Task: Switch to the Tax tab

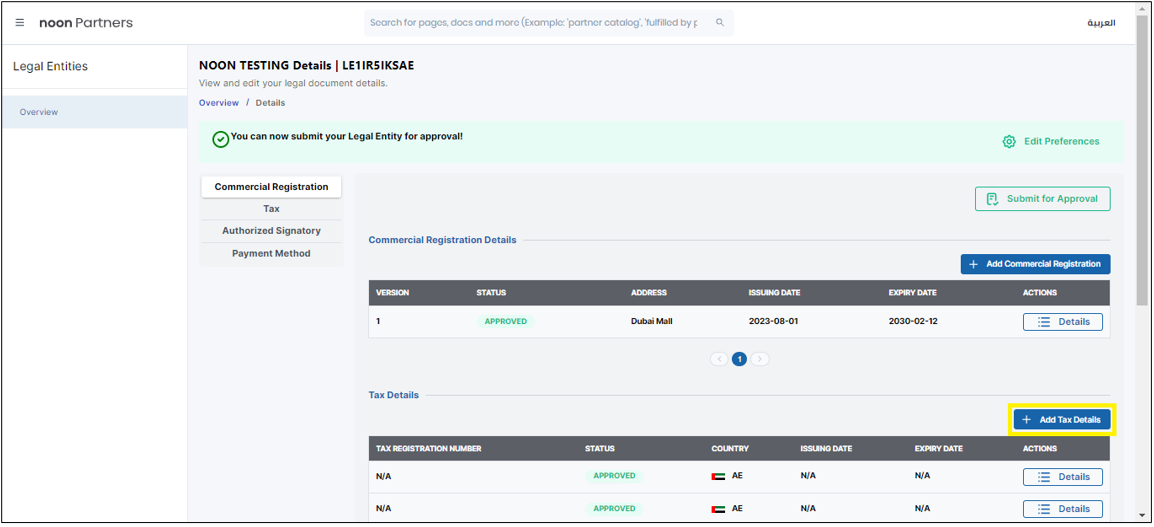Action: pos(271,209)
